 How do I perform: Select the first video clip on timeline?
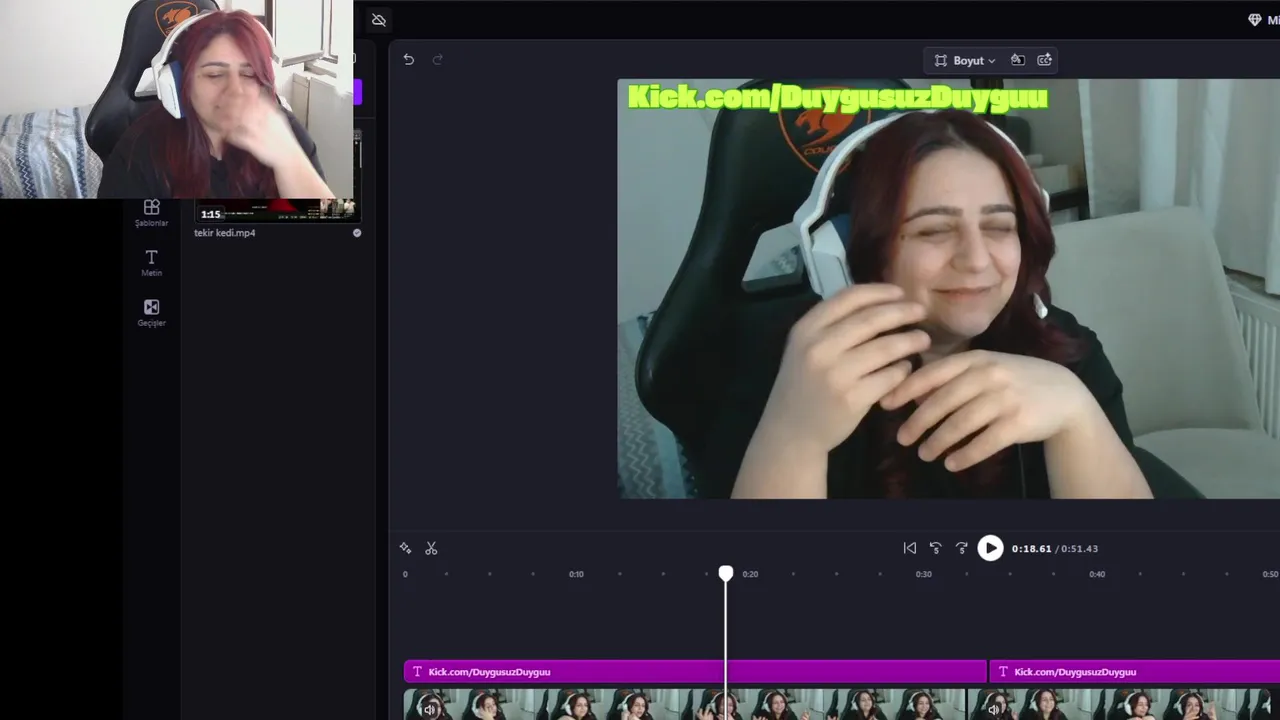click(x=684, y=704)
